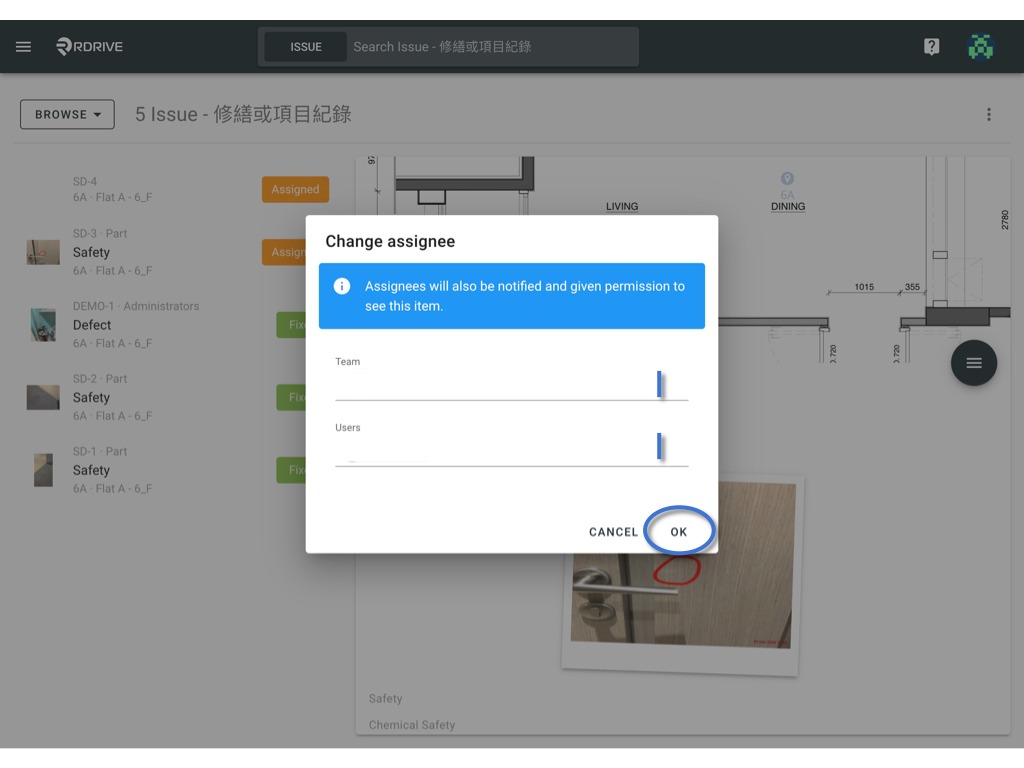Open the SD-2 issue thumbnail

coord(43,397)
